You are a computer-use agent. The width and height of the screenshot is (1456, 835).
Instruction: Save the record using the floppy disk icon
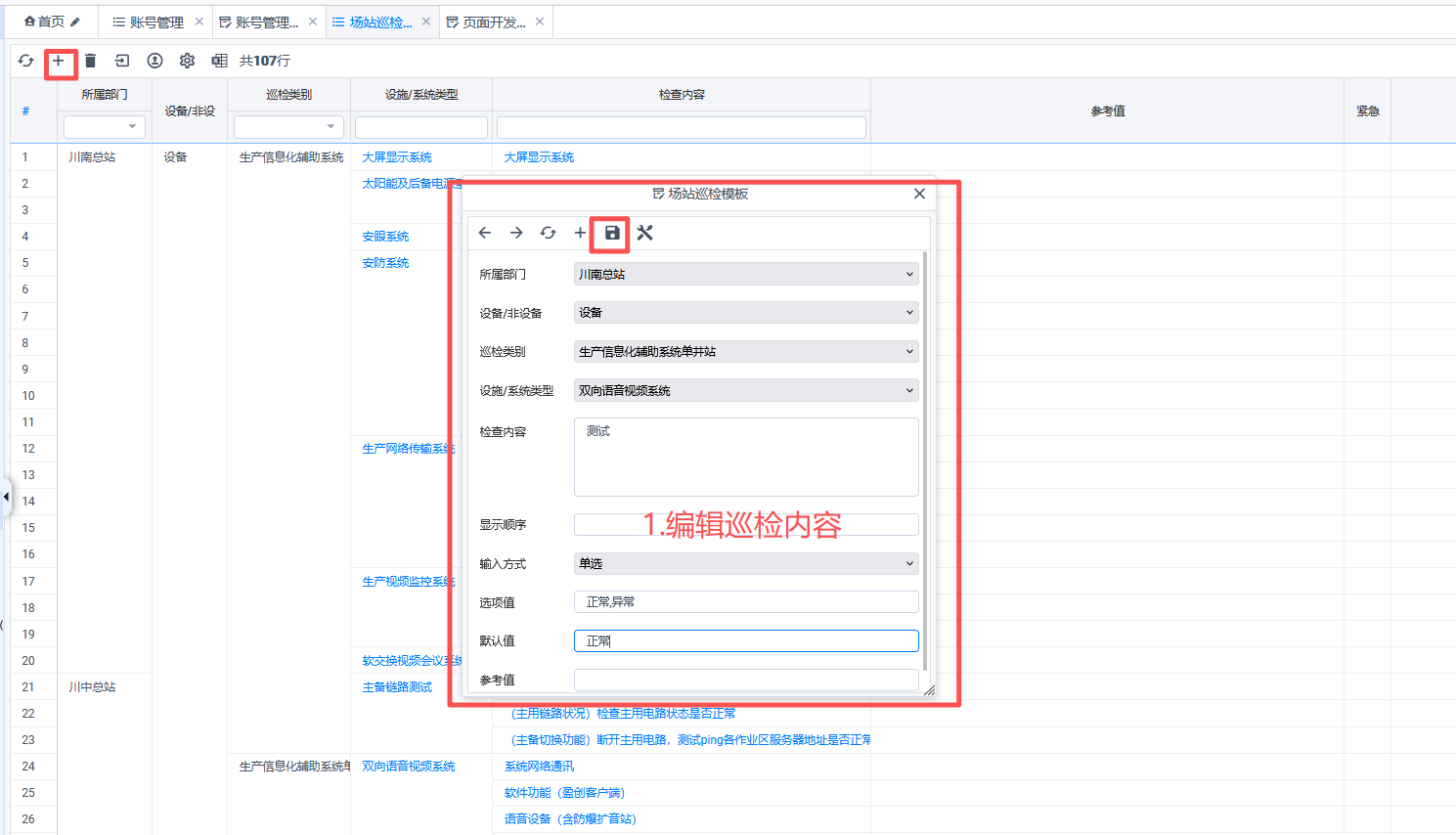click(x=612, y=233)
